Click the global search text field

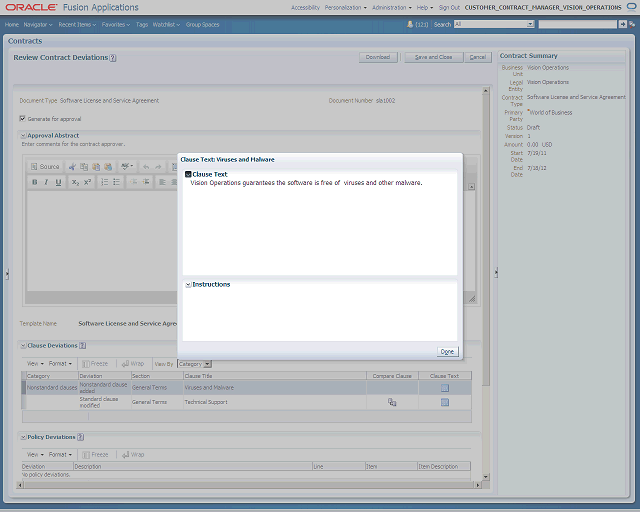point(578,24)
